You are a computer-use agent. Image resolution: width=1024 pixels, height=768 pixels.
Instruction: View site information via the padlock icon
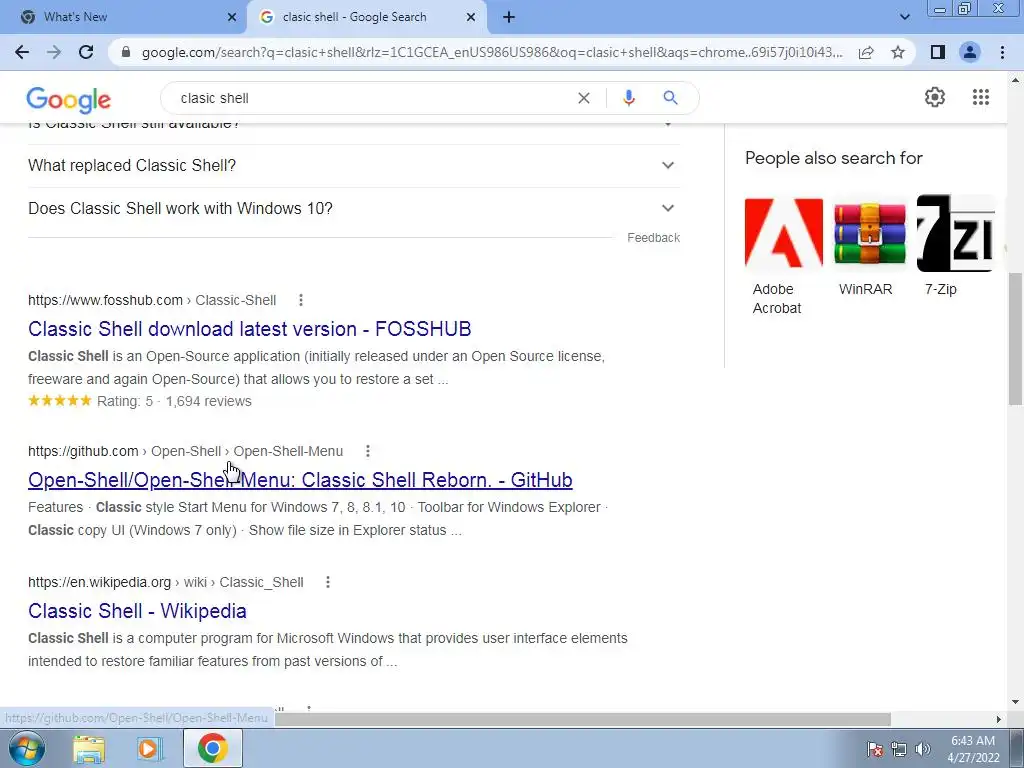click(126, 52)
